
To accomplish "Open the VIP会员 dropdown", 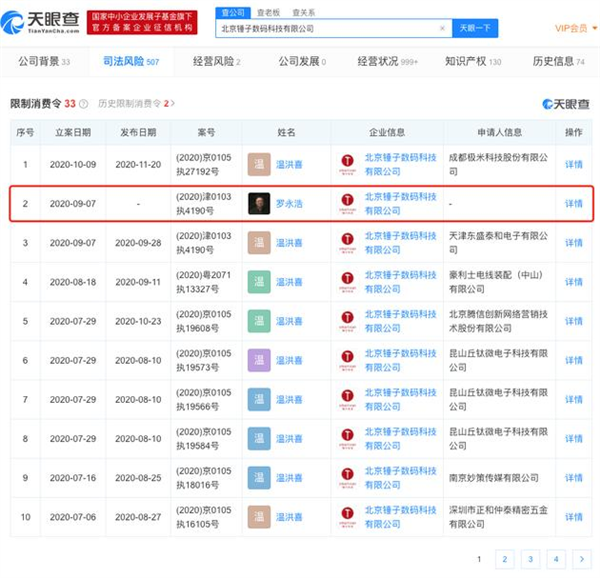I will coord(573,29).
